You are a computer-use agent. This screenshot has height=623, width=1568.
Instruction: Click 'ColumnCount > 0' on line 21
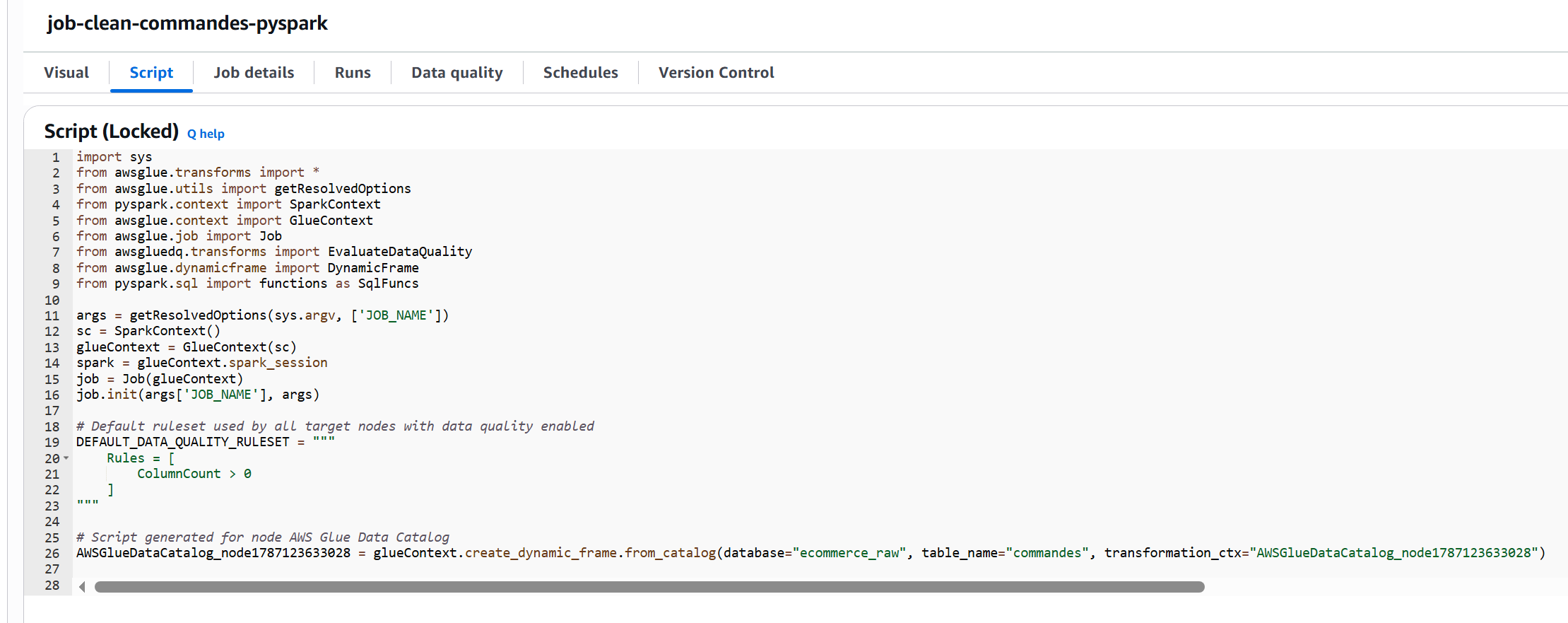click(x=194, y=474)
